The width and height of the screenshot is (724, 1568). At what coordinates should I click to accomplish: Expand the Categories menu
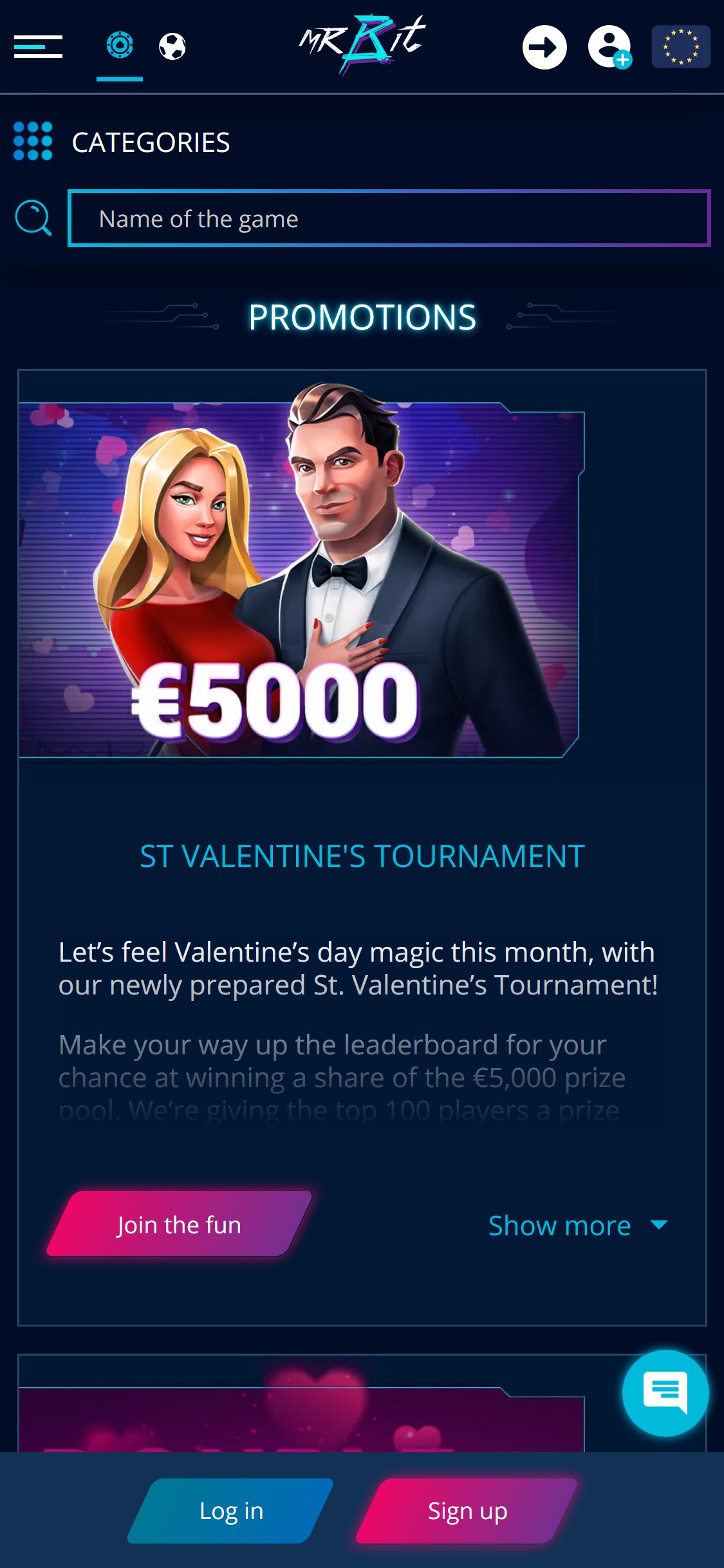[151, 142]
